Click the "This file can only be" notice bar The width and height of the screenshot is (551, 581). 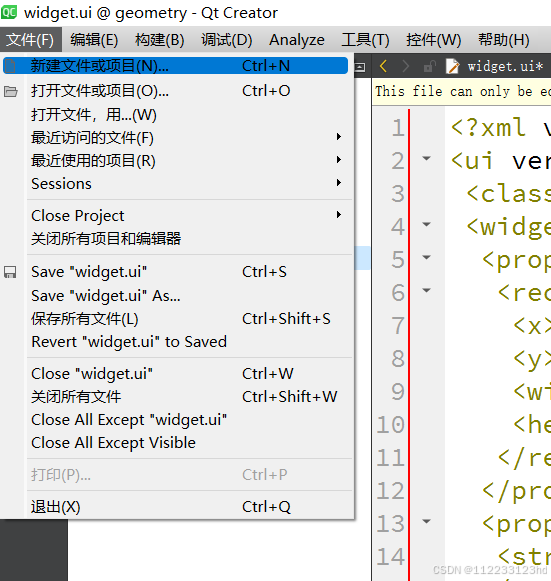point(462,92)
